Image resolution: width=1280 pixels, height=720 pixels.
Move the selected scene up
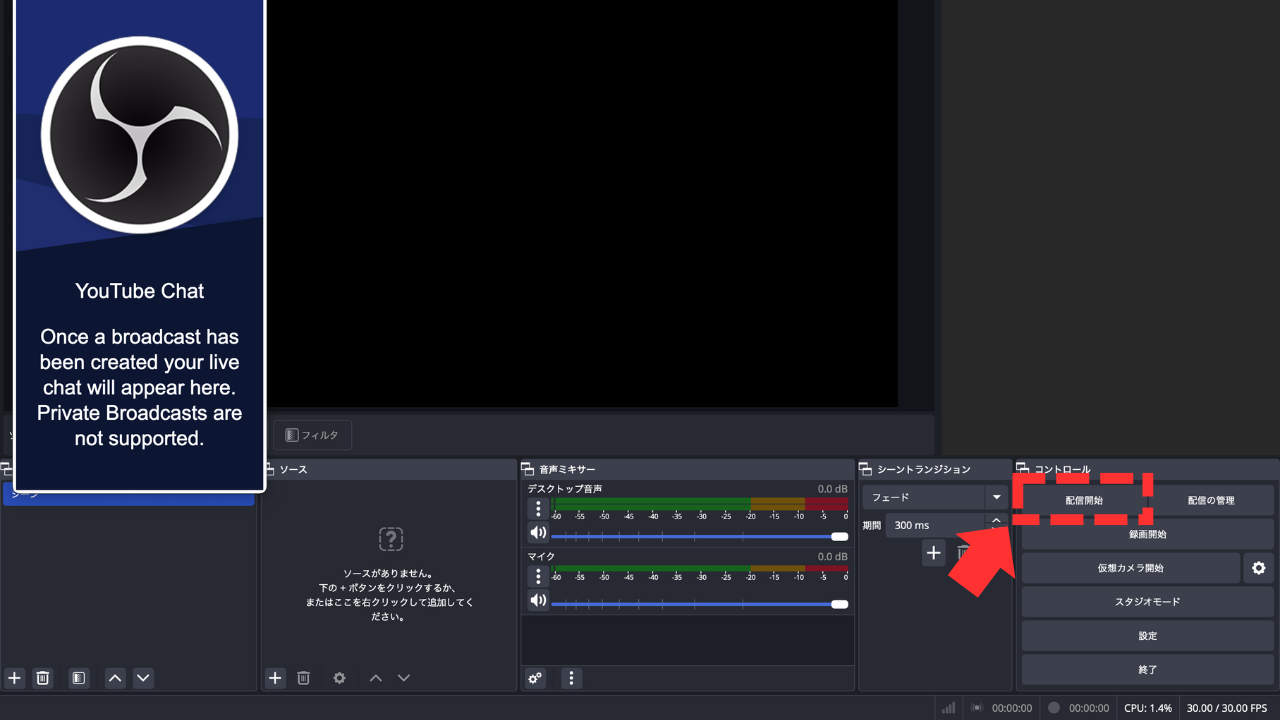tap(115, 678)
